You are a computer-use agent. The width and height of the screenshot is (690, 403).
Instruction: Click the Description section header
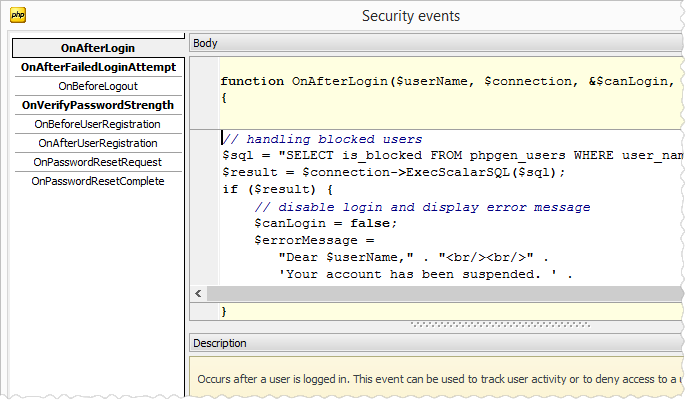point(219,343)
